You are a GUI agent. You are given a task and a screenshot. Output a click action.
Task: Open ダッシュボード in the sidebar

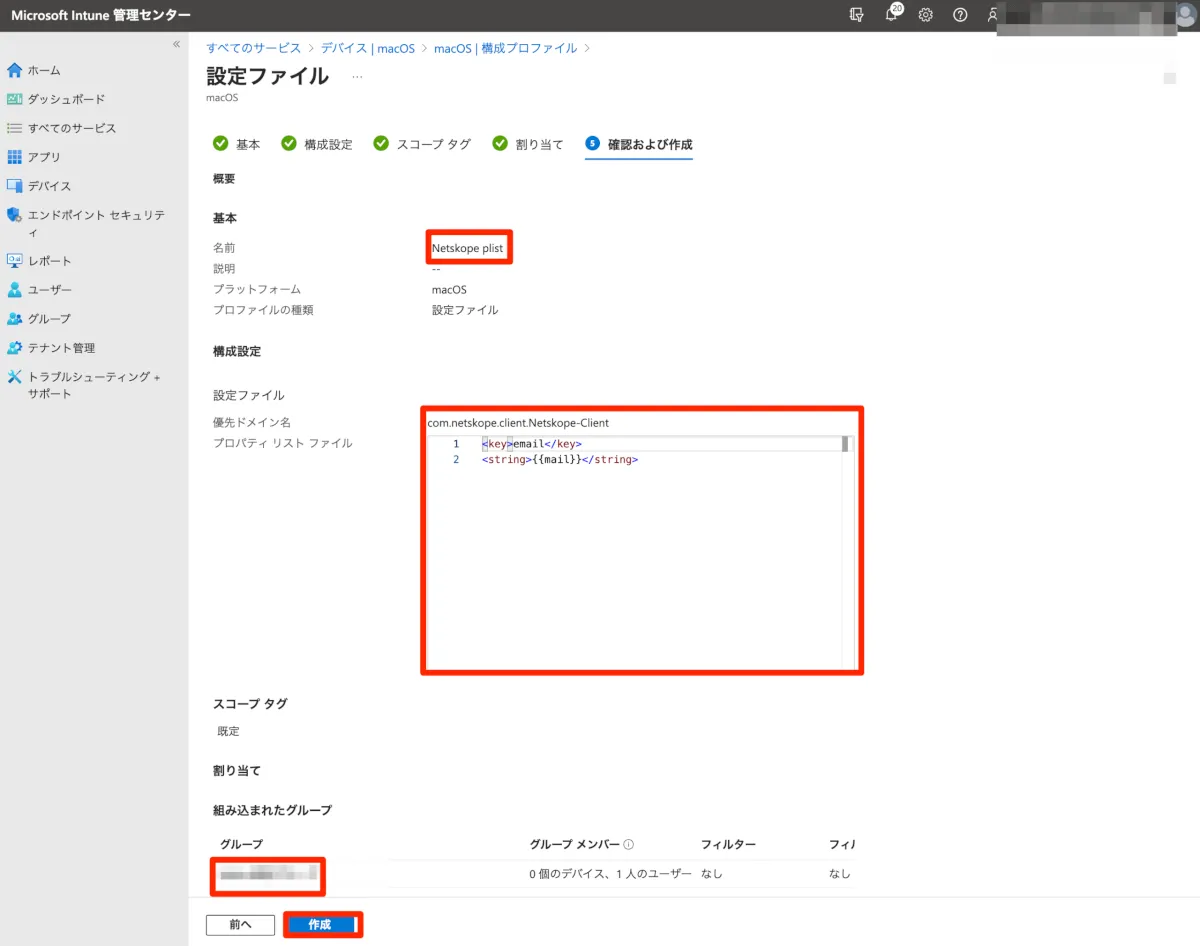pos(65,99)
